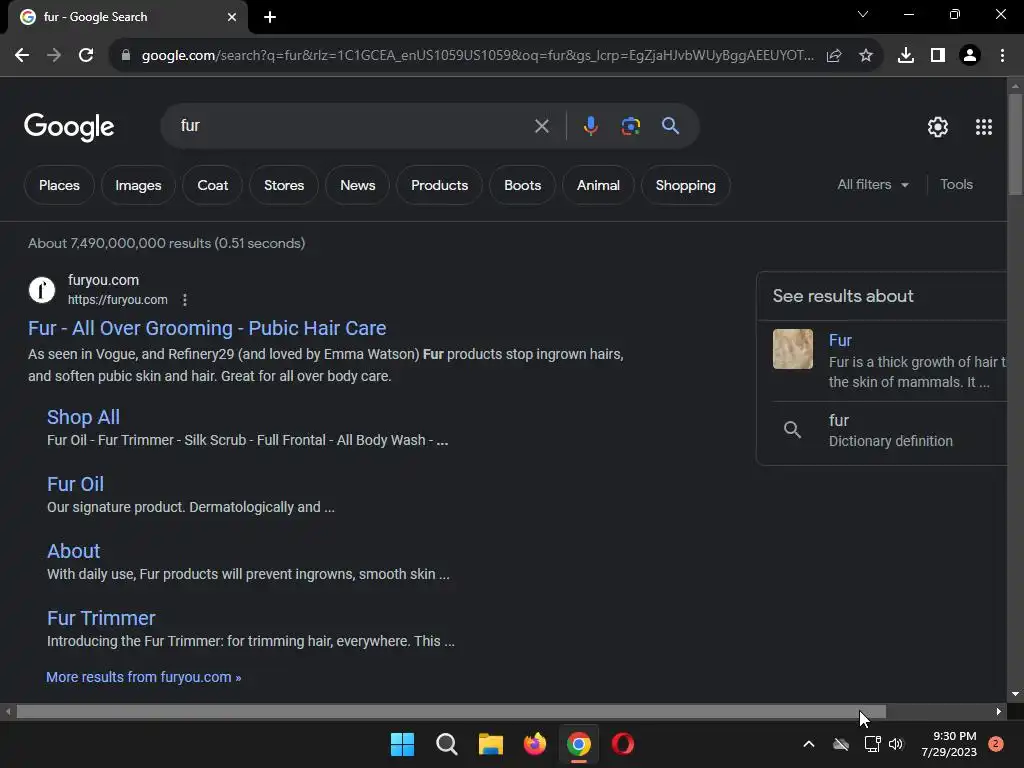
Task: Click the vertical scrollbar down arrow
Action: point(1015,694)
